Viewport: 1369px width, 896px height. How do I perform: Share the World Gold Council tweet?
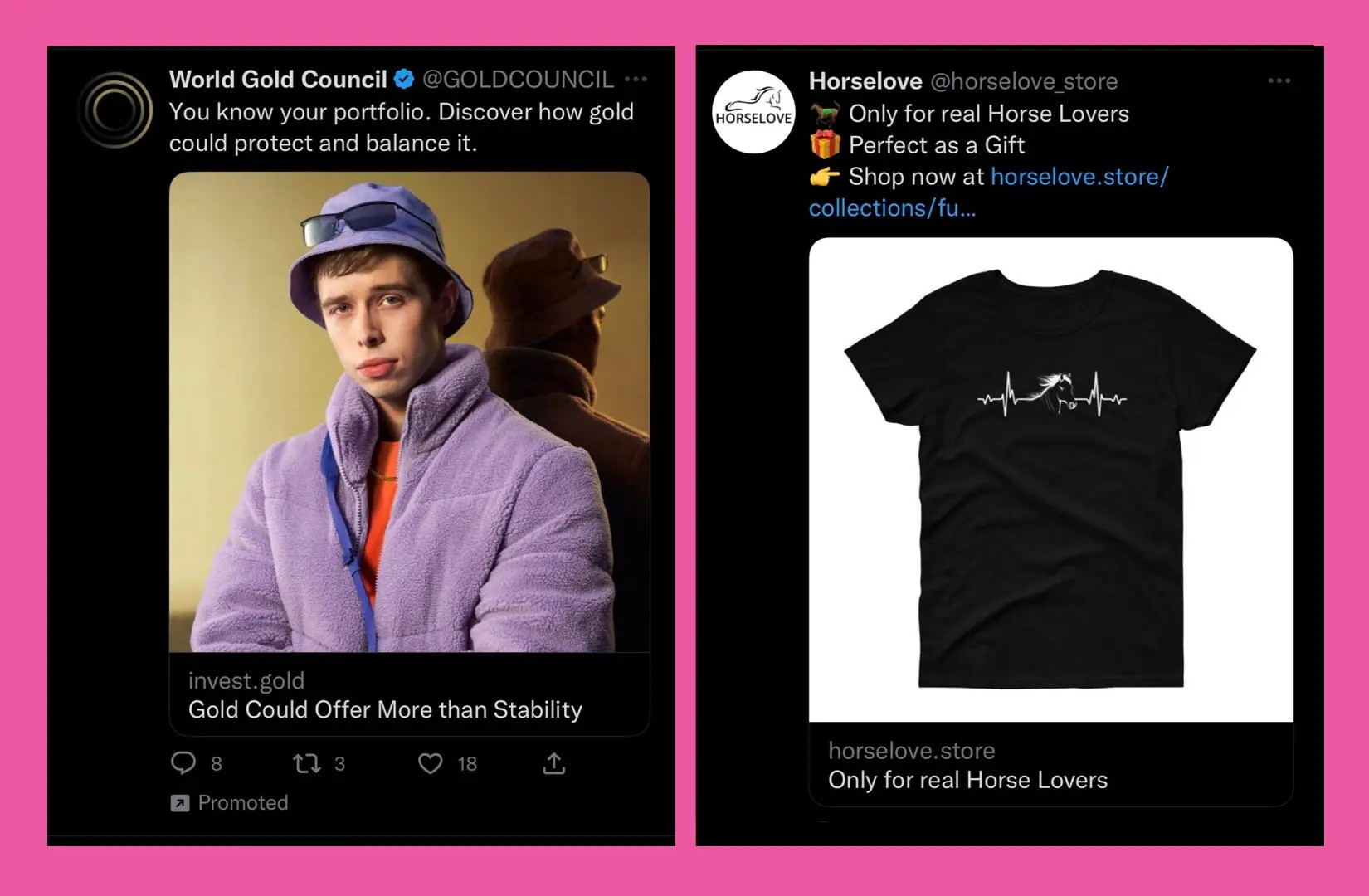[x=554, y=763]
